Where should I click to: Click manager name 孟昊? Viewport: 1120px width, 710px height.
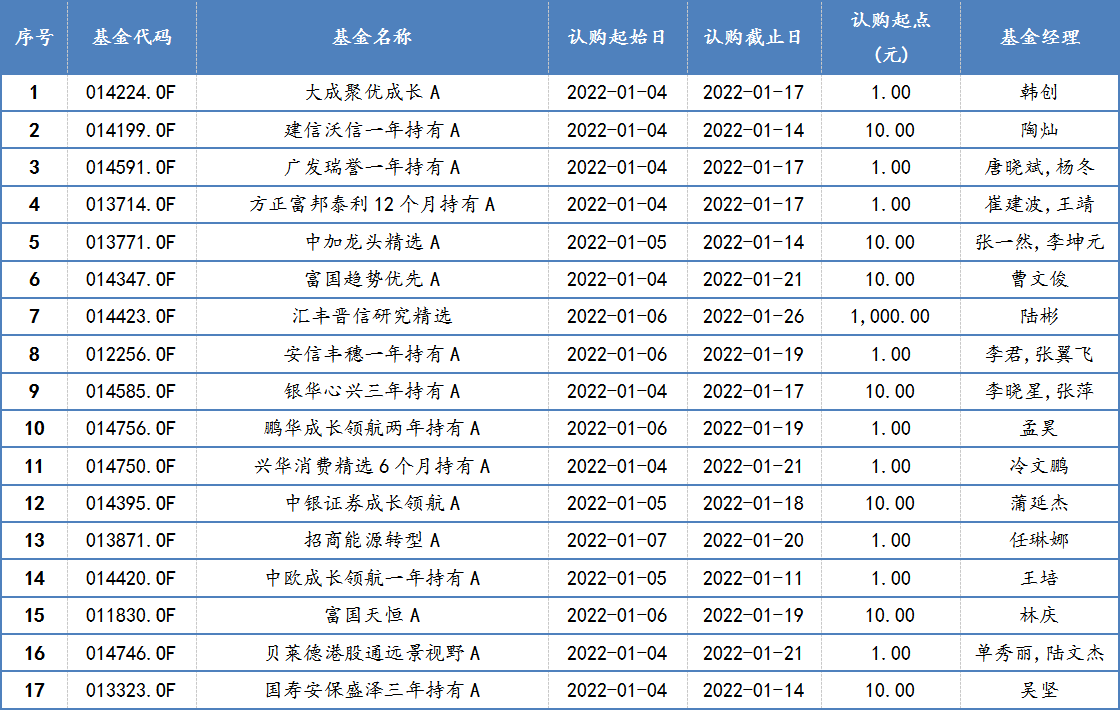[x=1039, y=429]
